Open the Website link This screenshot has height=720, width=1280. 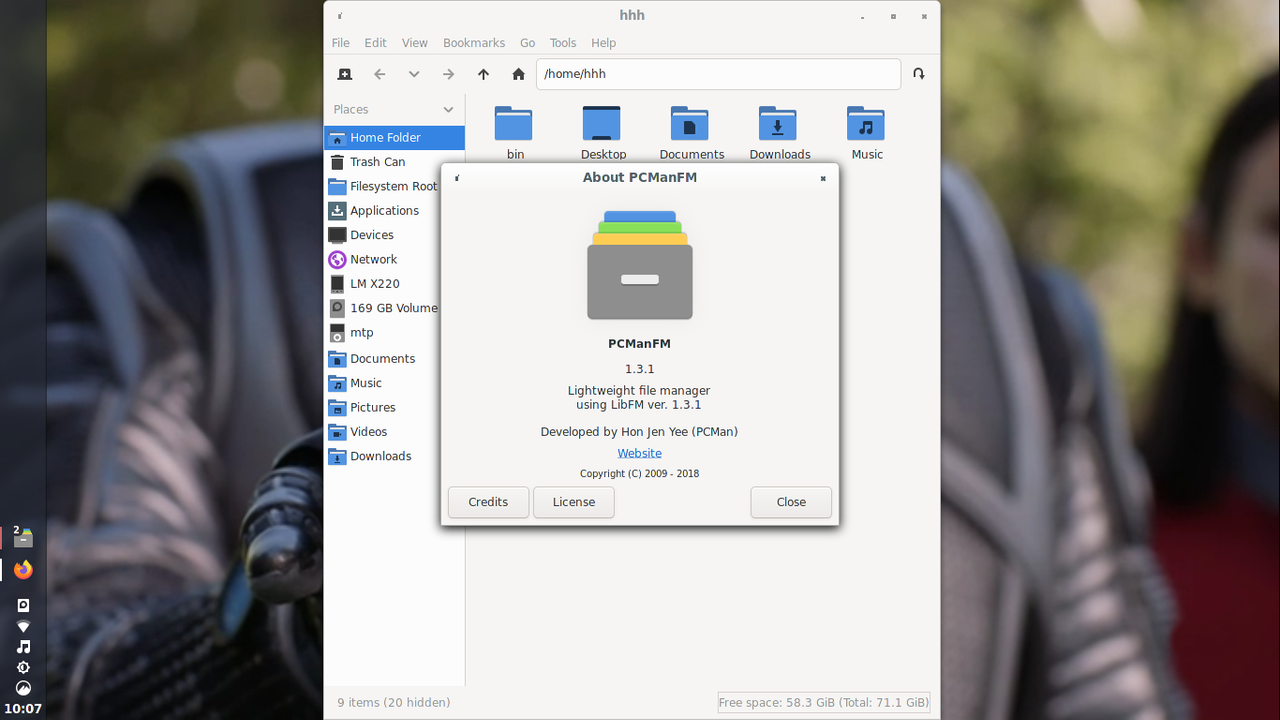[x=639, y=454]
